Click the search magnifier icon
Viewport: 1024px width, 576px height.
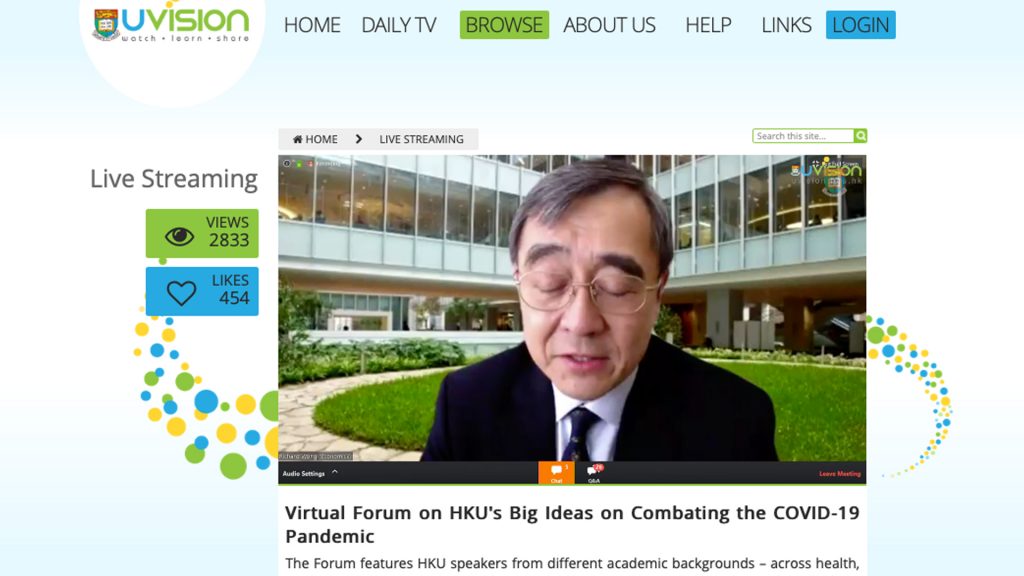(860, 136)
